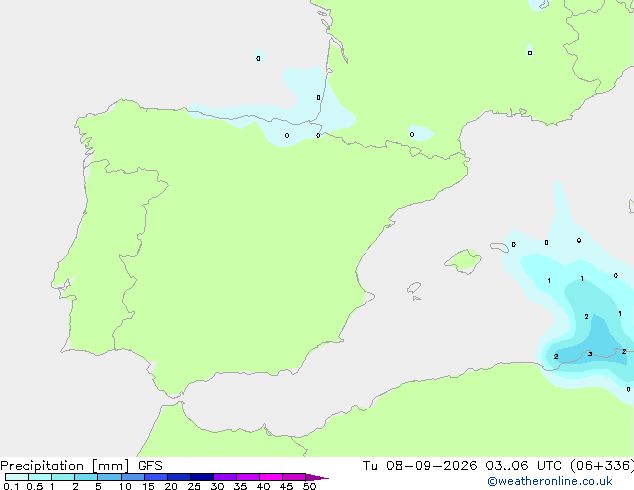The image size is (634, 490).
Task: Select Menorca island outline
Action: tap(500, 247)
